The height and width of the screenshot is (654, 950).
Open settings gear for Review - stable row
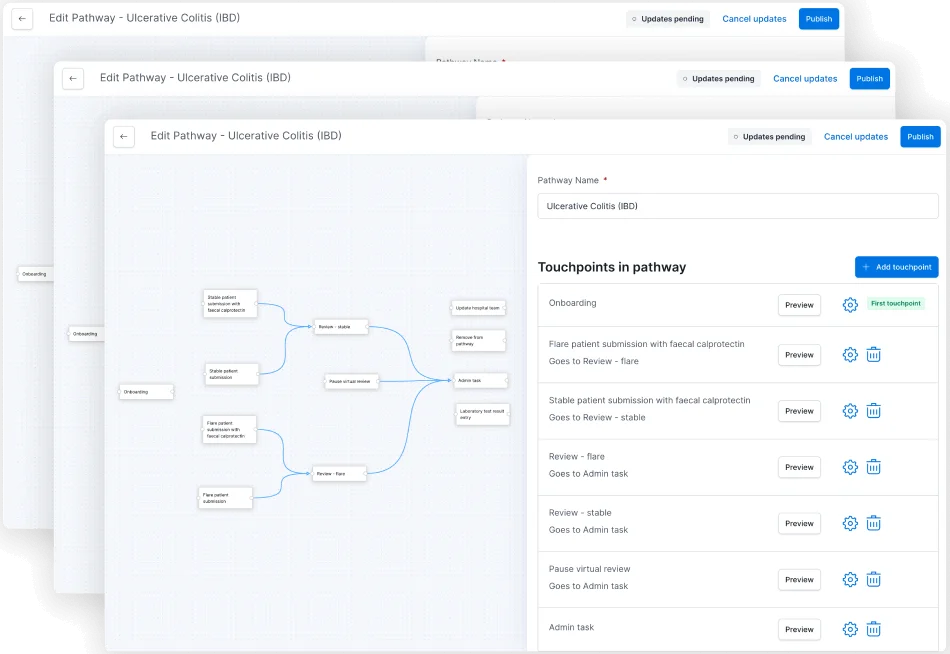pyautogui.click(x=850, y=523)
